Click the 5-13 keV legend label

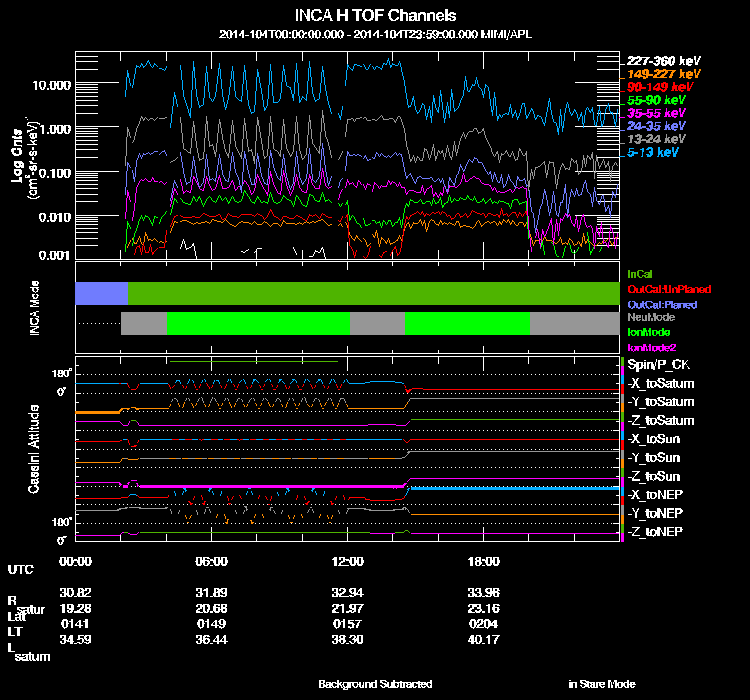pyautogui.click(x=652, y=152)
